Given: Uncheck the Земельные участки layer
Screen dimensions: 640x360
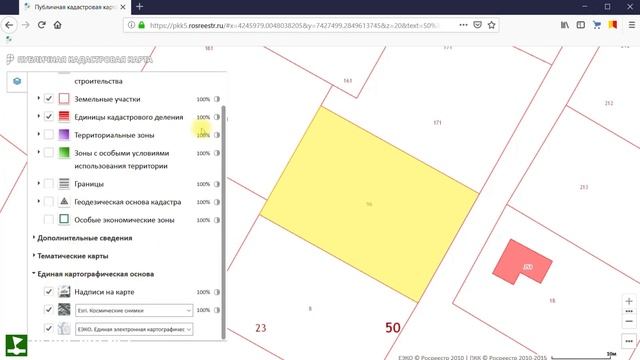Looking at the screenshot, I should click(x=49, y=98).
